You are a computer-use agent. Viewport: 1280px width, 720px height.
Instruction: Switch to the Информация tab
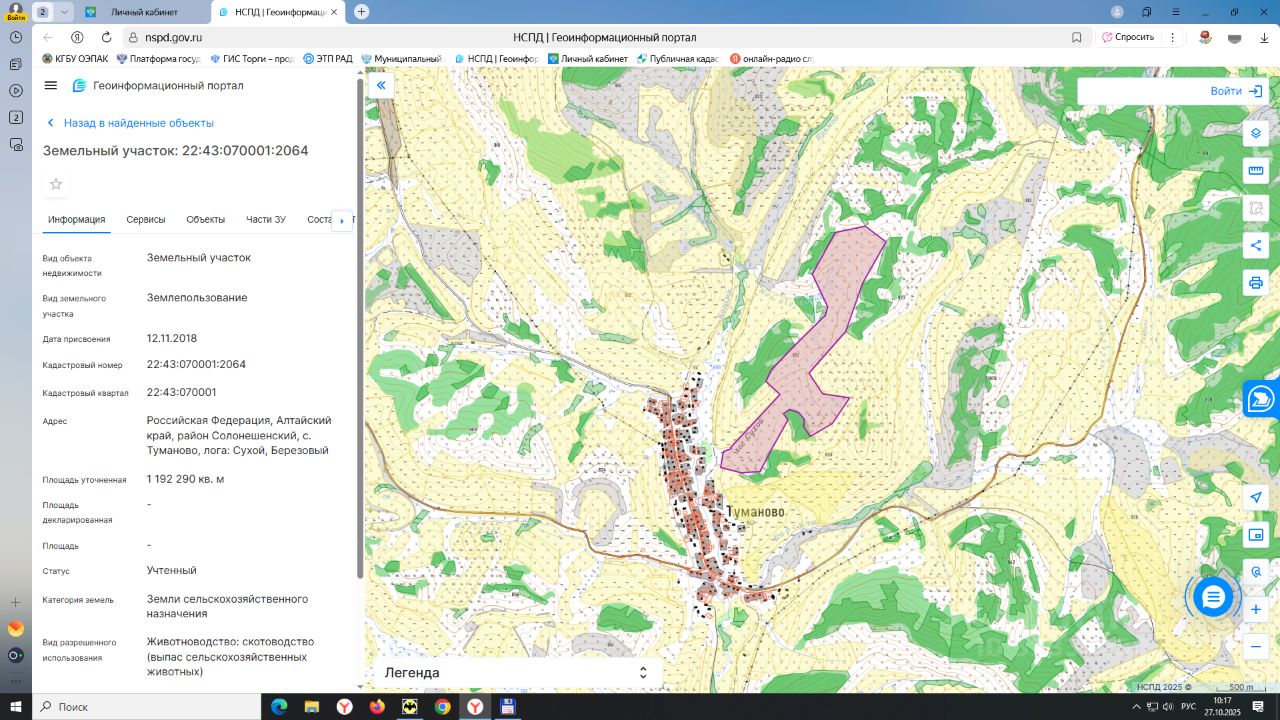tap(76, 220)
